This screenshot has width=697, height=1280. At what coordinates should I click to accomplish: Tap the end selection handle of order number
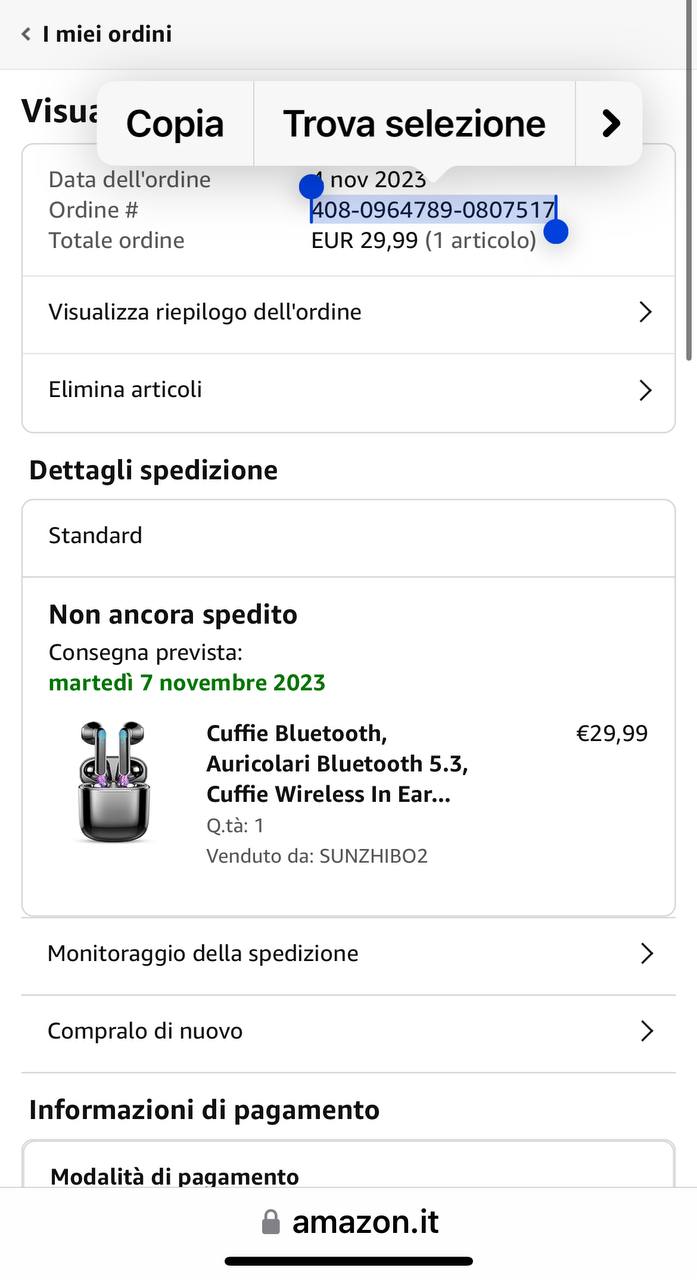pyautogui.click(x=556, y=232)
